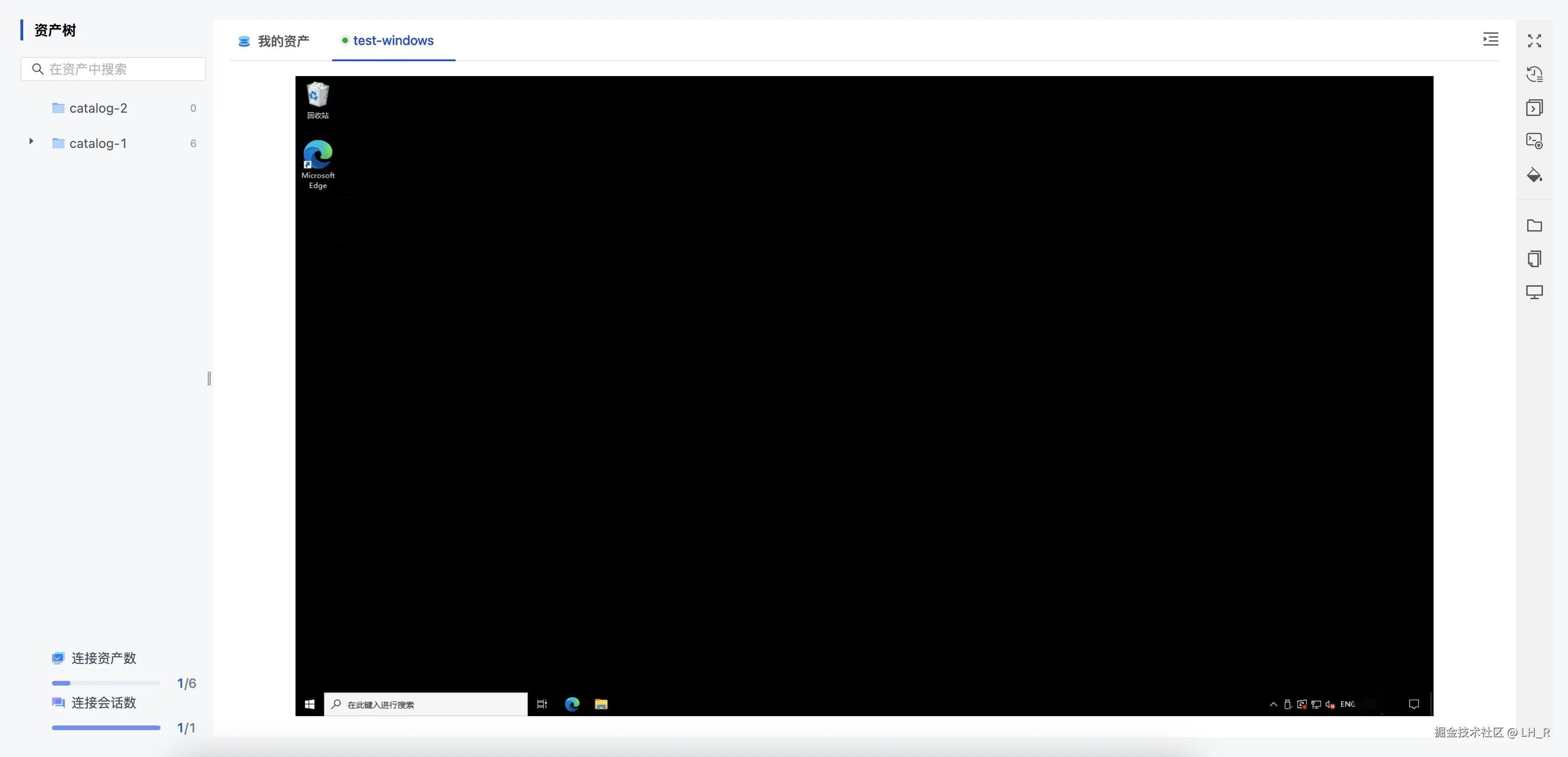Show hidden tray icons with the chevron
The height and width of the screenshot is (757, 1568).
1273,705
